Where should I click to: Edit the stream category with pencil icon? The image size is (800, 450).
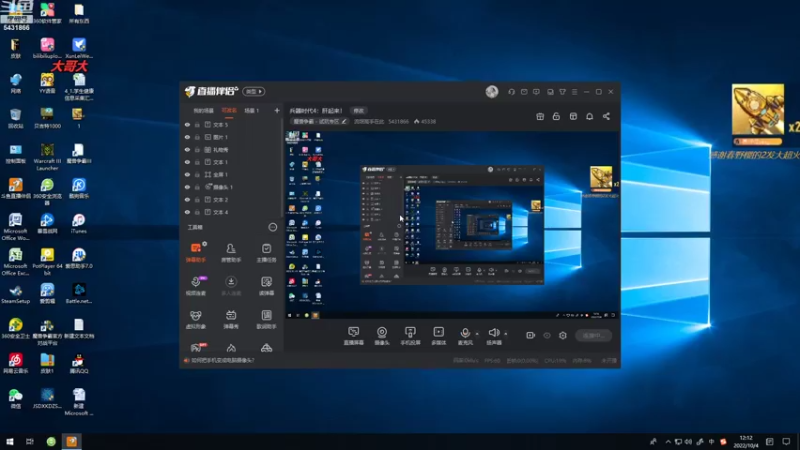pyautogui.click(x=344, y=121)
